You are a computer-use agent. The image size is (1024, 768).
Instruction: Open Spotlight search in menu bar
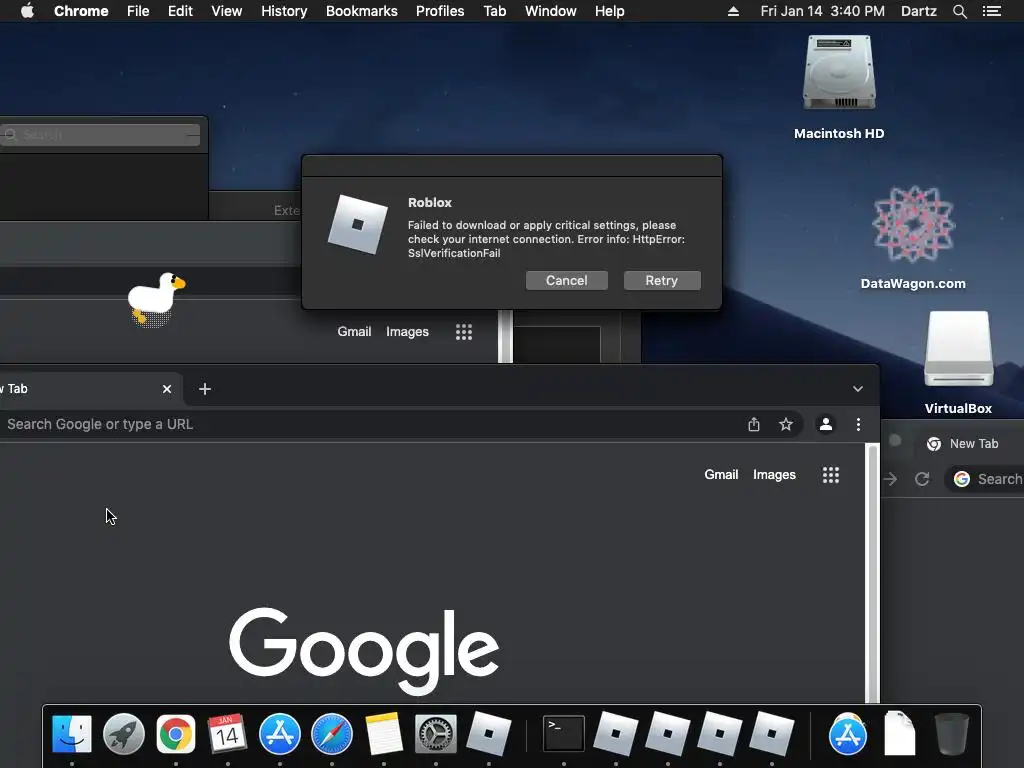tap(959, 11)
